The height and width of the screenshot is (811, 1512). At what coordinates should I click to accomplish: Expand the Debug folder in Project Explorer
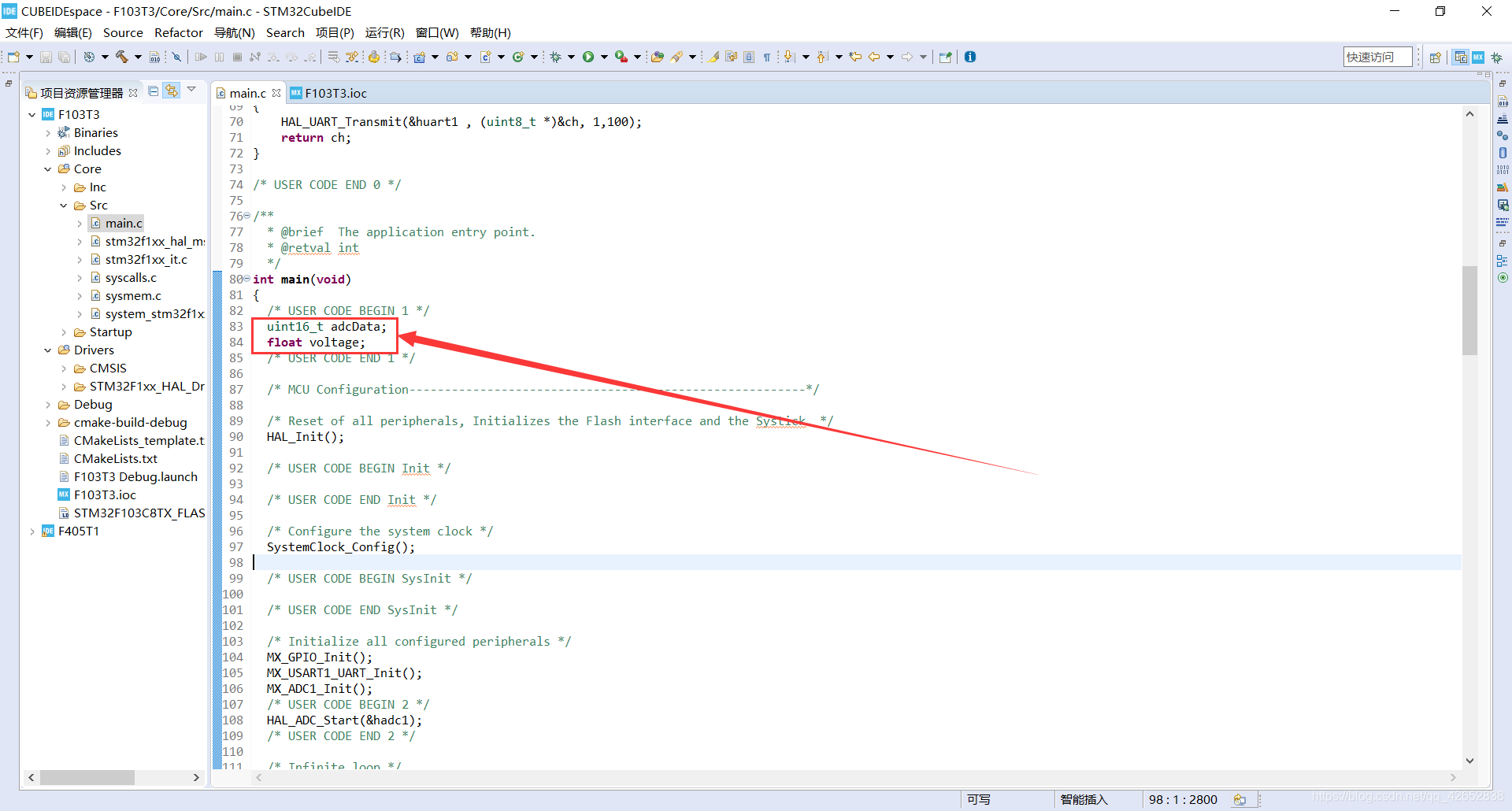click(49, 404)
